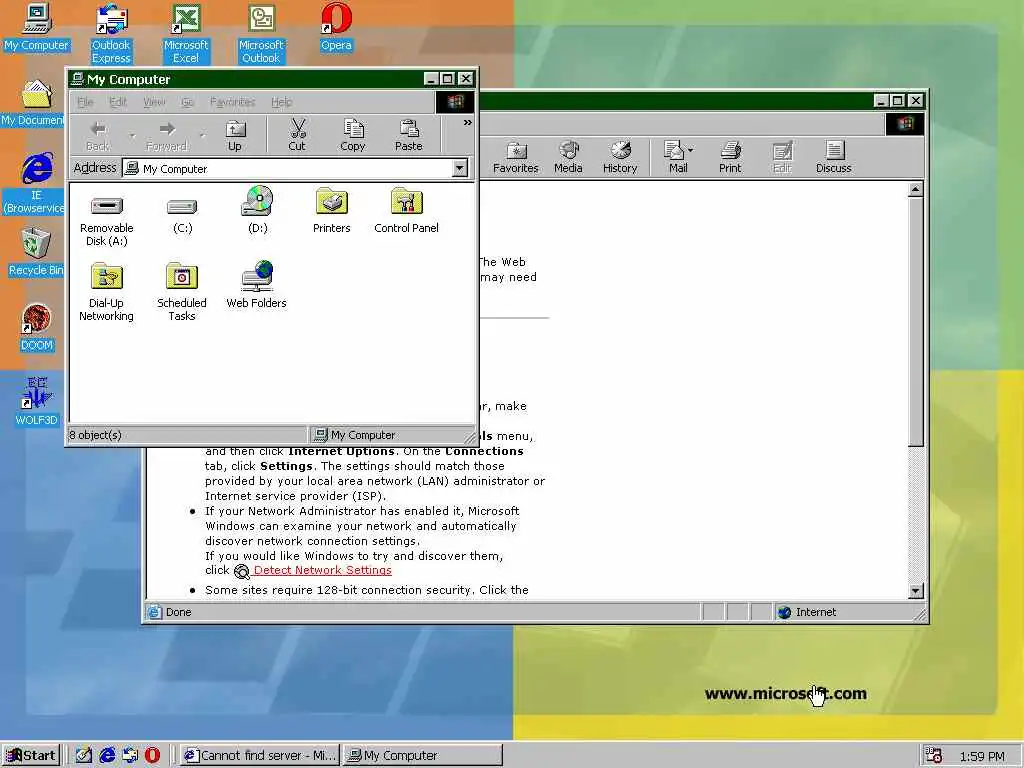Open Removable Disk (A:) drive icon
This screenshot has height=768, width=1024.
pos(106,221)
